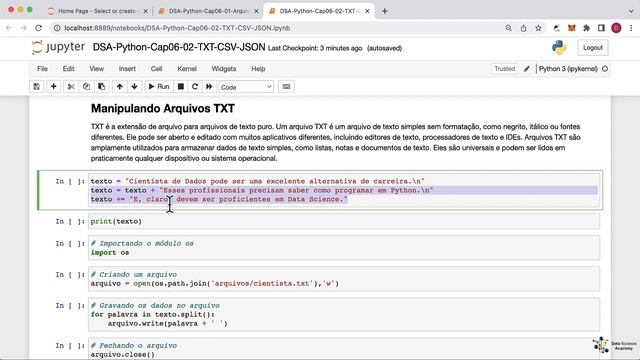Open the browser three-dot menu
The width and height of the screenshot is (640, 360).
tap(631, 28)
